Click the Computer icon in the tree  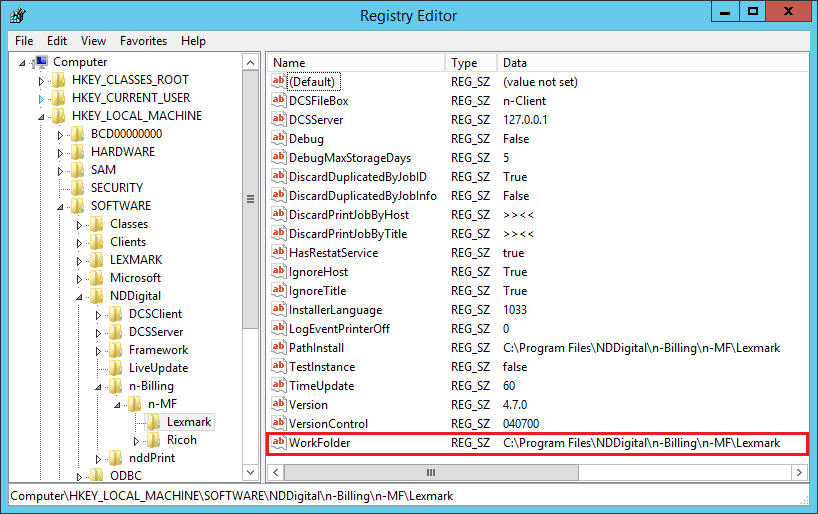(x=41, y=62)
